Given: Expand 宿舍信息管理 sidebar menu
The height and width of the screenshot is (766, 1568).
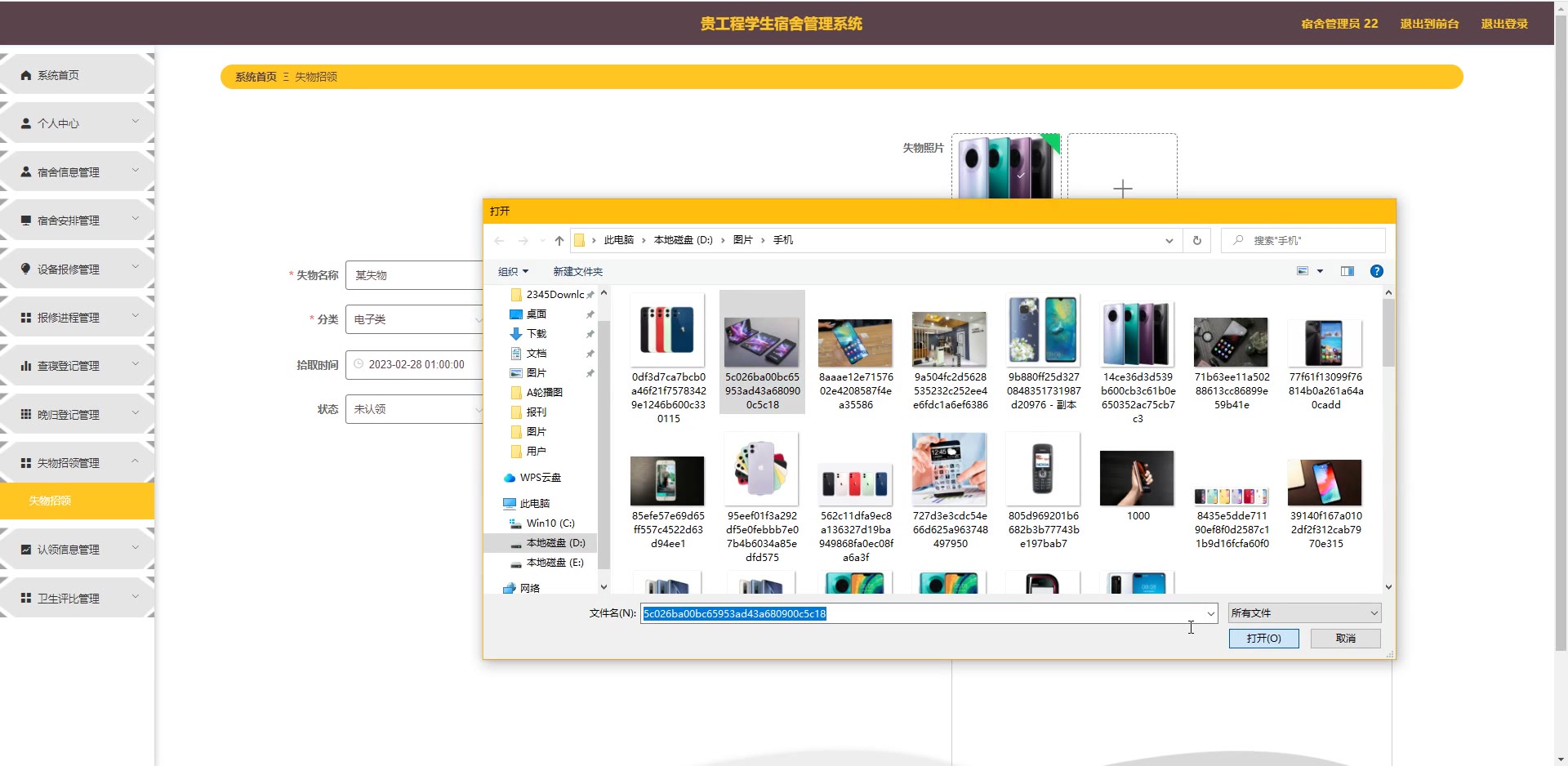Looking at the screenshot, I should tap(77, 172).
